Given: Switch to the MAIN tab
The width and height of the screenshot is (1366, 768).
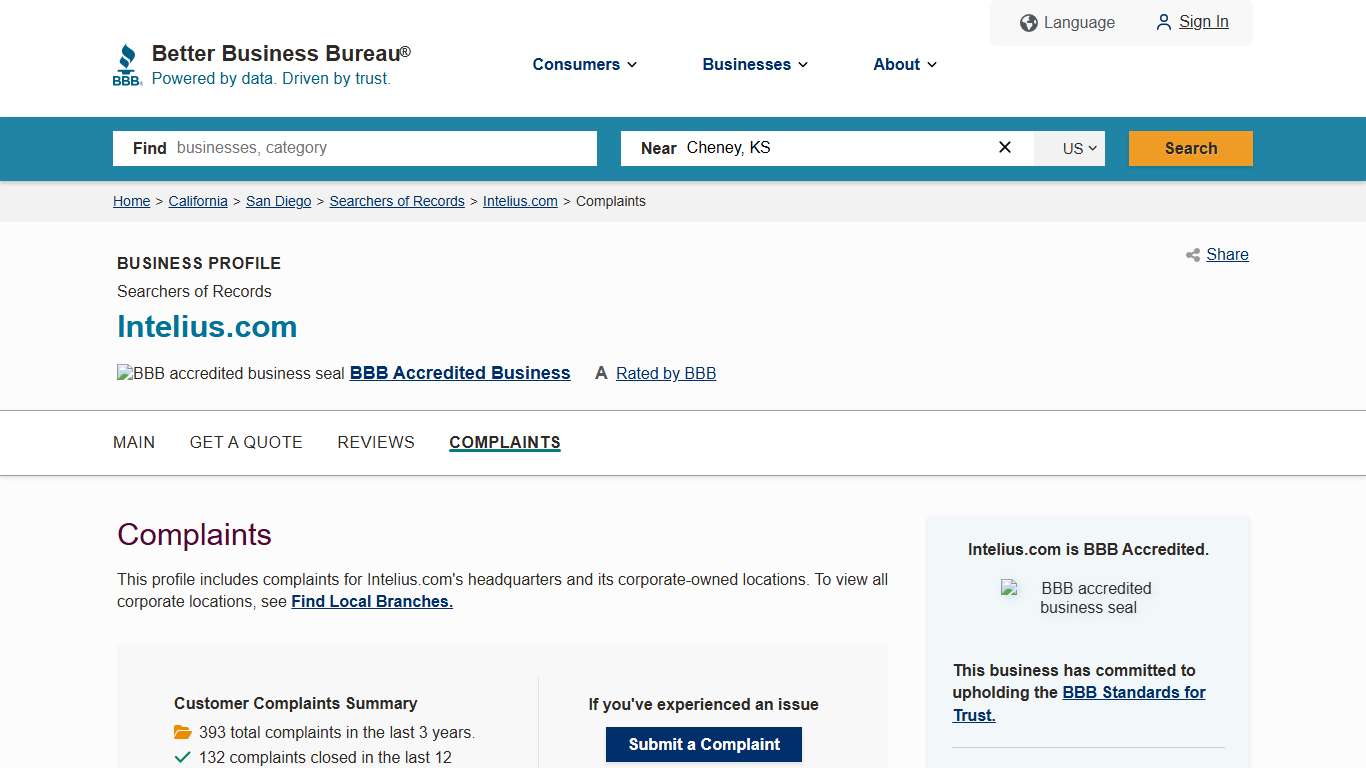Looking at the screenshot, I should (x=134, y=442).
